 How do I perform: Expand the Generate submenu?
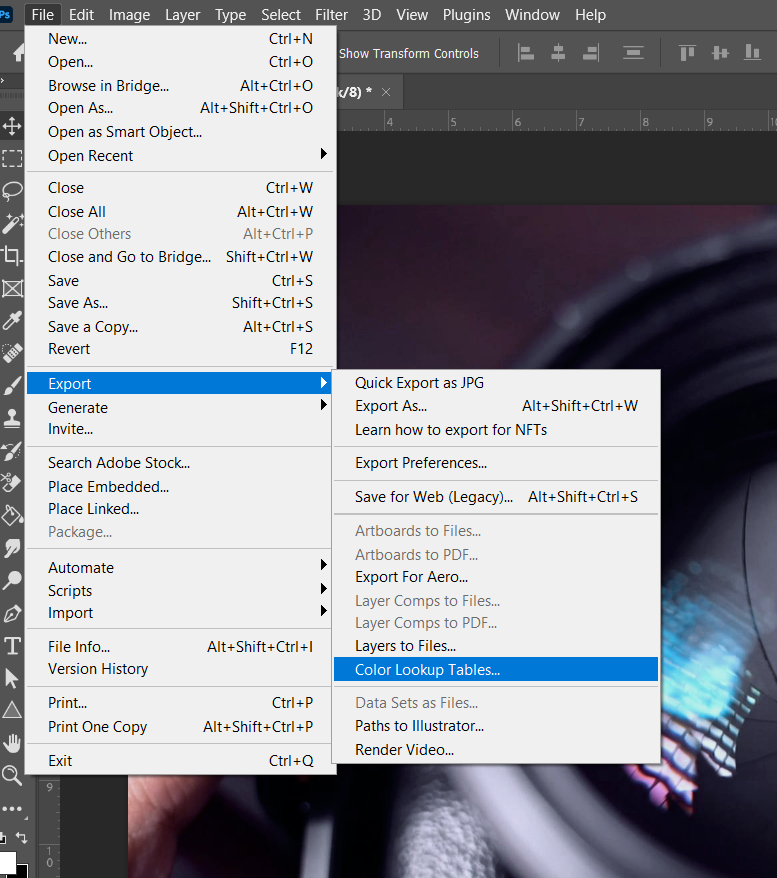tap(180, 407)
